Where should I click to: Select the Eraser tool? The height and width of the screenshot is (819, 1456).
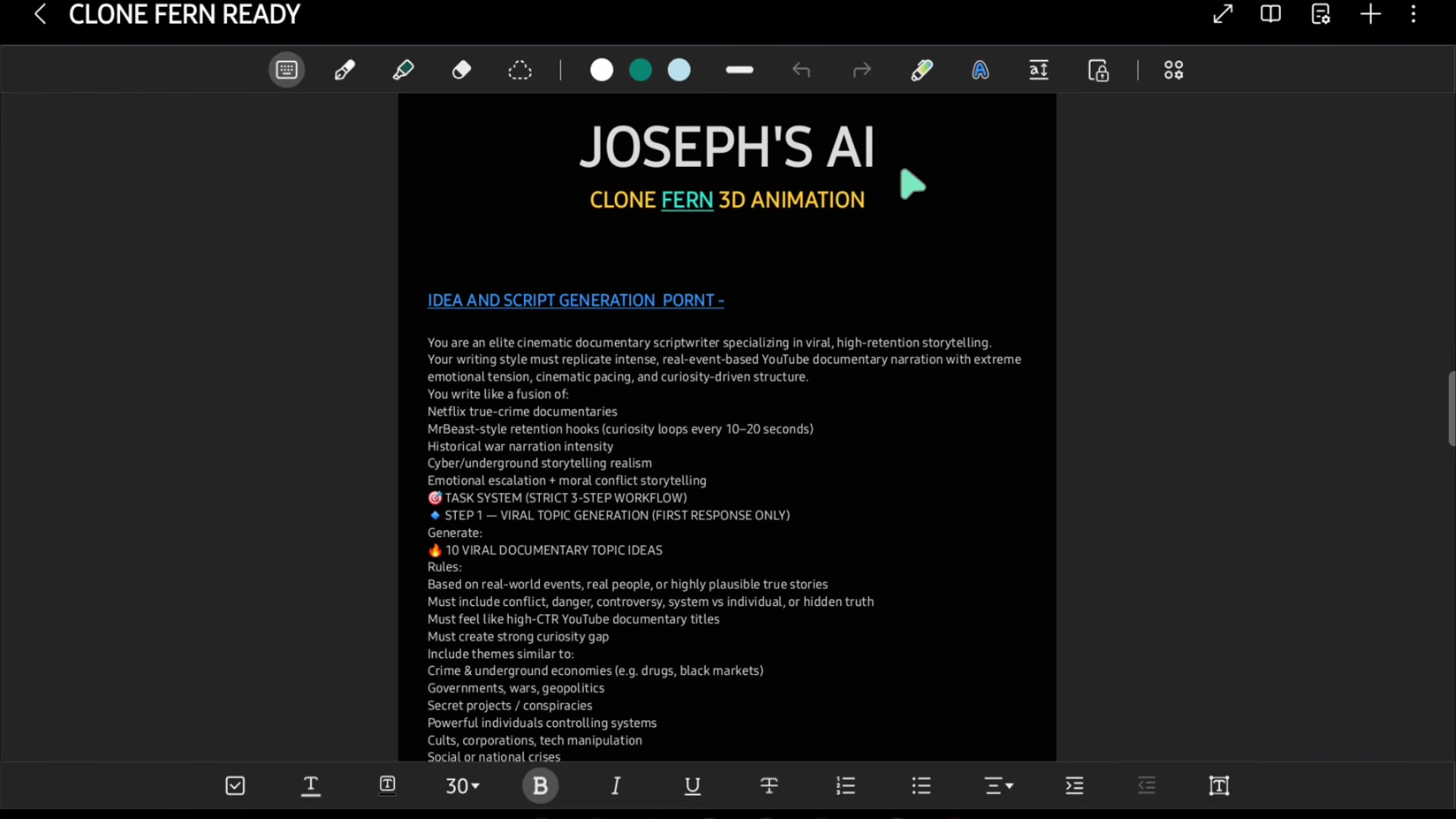[461, 71]
